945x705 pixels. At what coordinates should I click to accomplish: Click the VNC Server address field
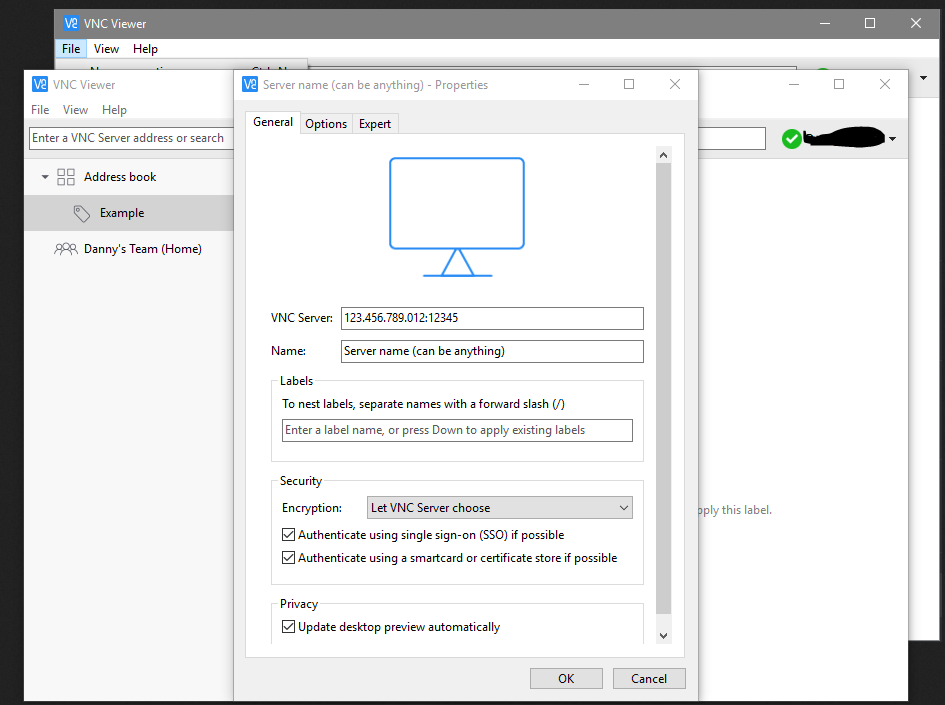coord(492,318)
